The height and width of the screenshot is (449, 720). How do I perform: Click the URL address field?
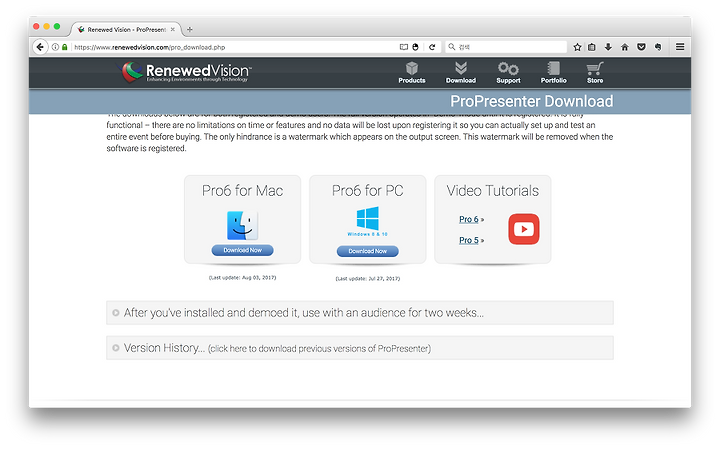coord(234,47)
